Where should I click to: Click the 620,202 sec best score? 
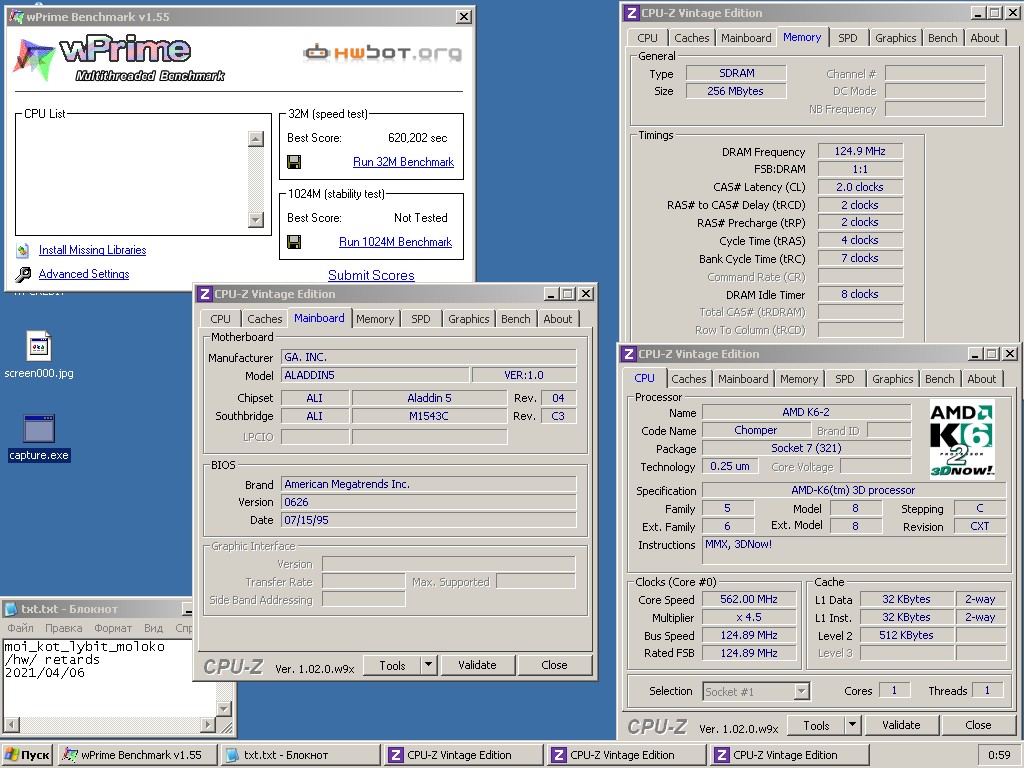(x=417, y=138)
